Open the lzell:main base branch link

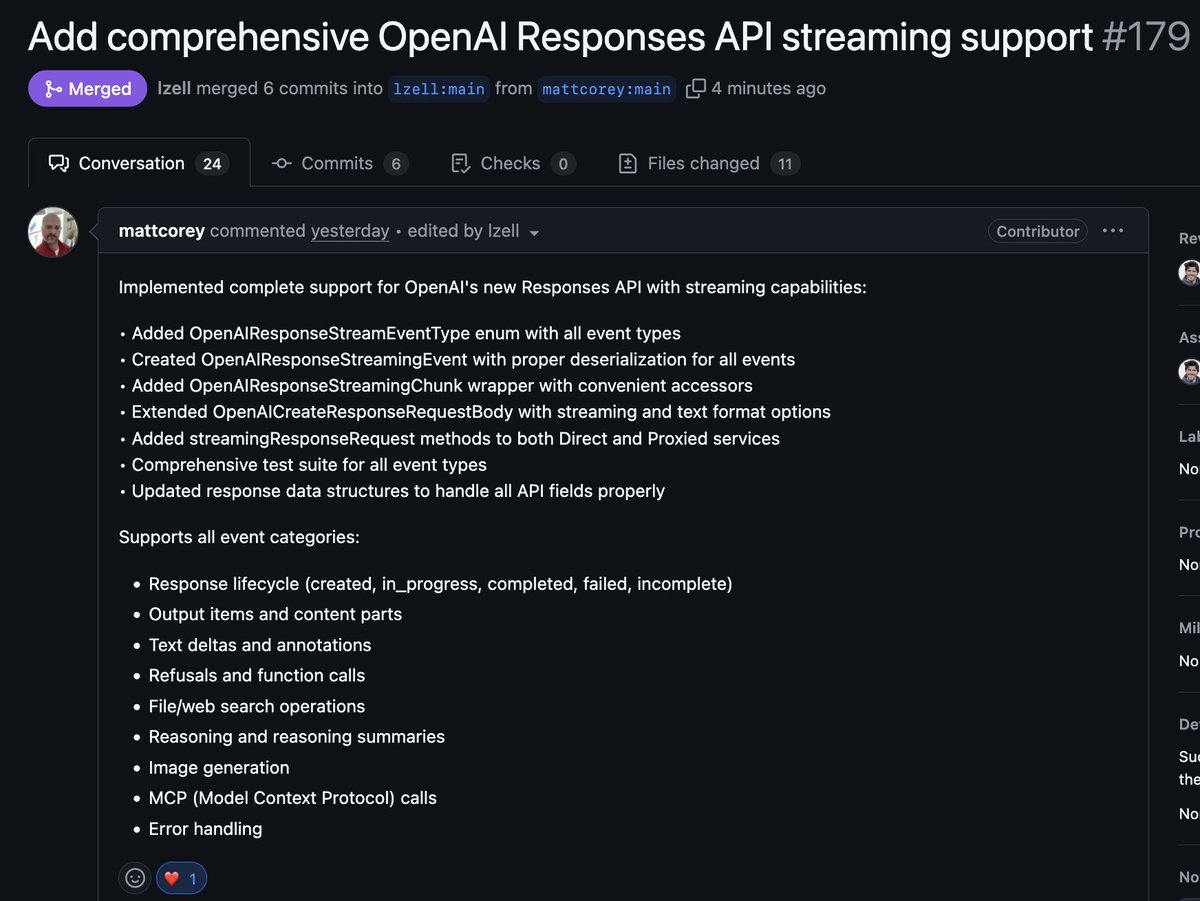(x=439, y=89)
